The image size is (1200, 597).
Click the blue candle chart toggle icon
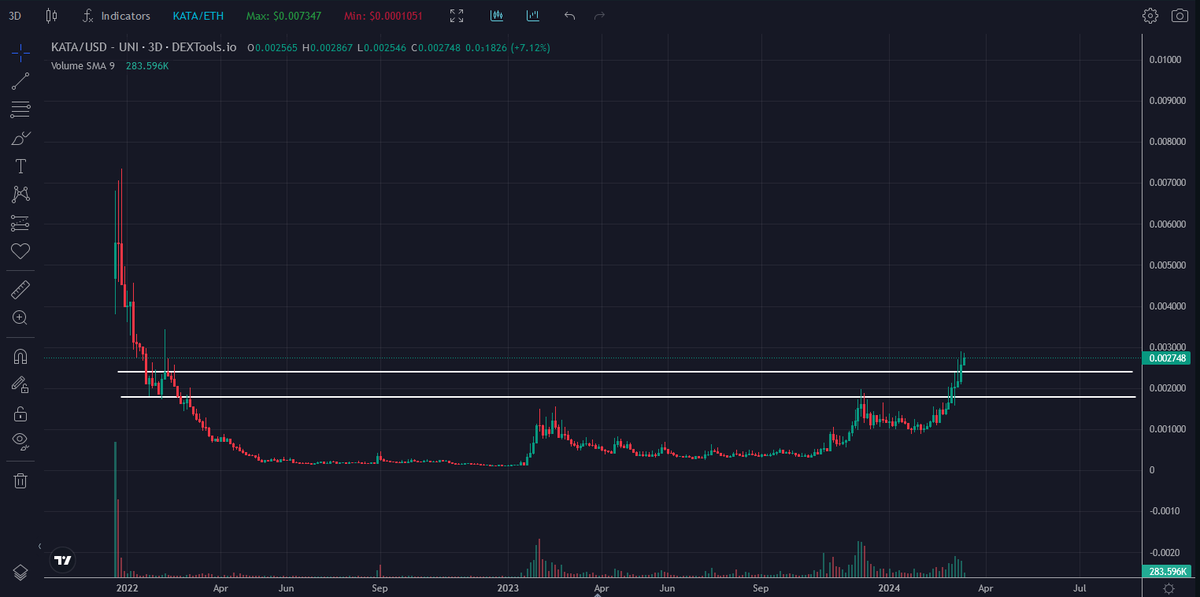[x=497, y=16]
